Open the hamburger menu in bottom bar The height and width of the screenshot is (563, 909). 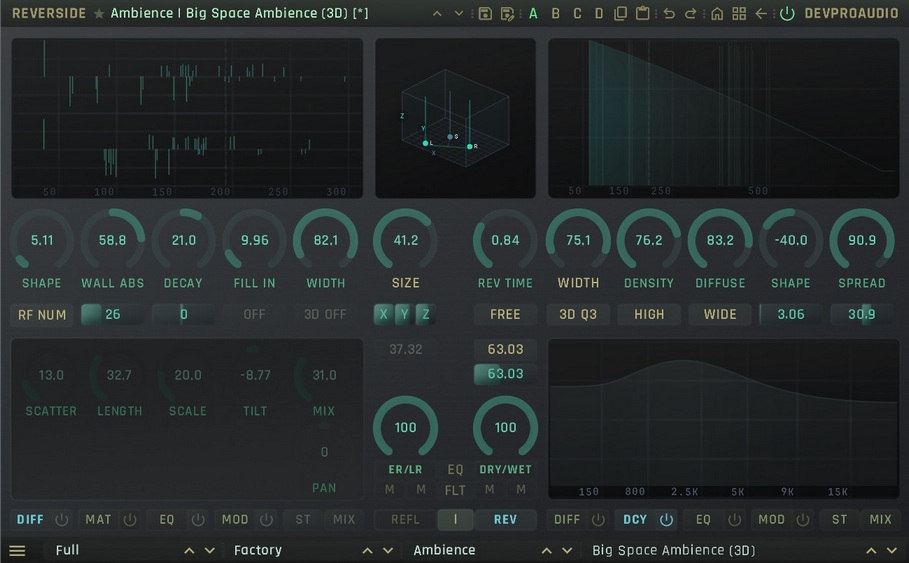17,551
